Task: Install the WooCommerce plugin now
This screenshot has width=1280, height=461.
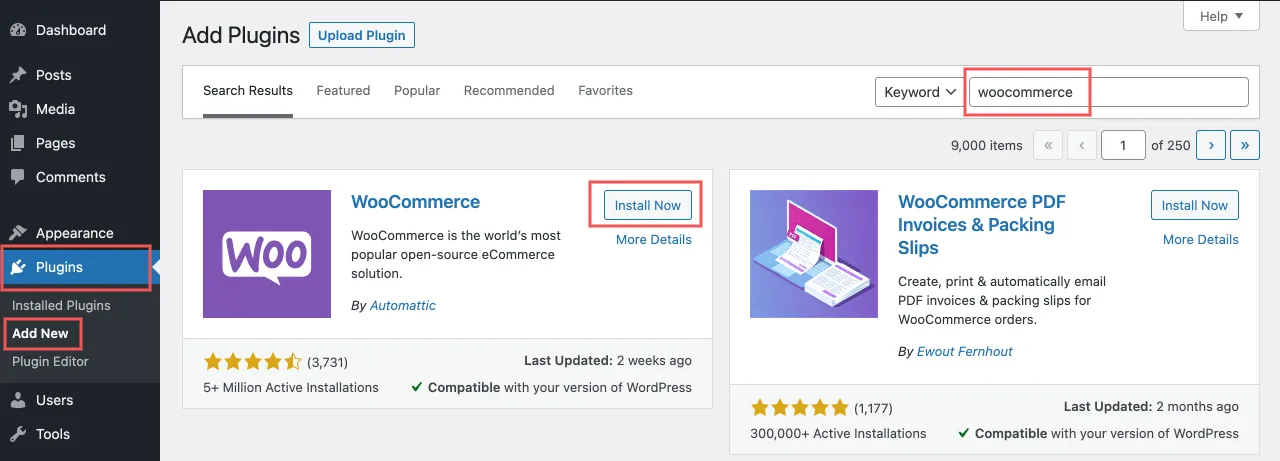Action: pyautogui.click(x=647, y=205)
